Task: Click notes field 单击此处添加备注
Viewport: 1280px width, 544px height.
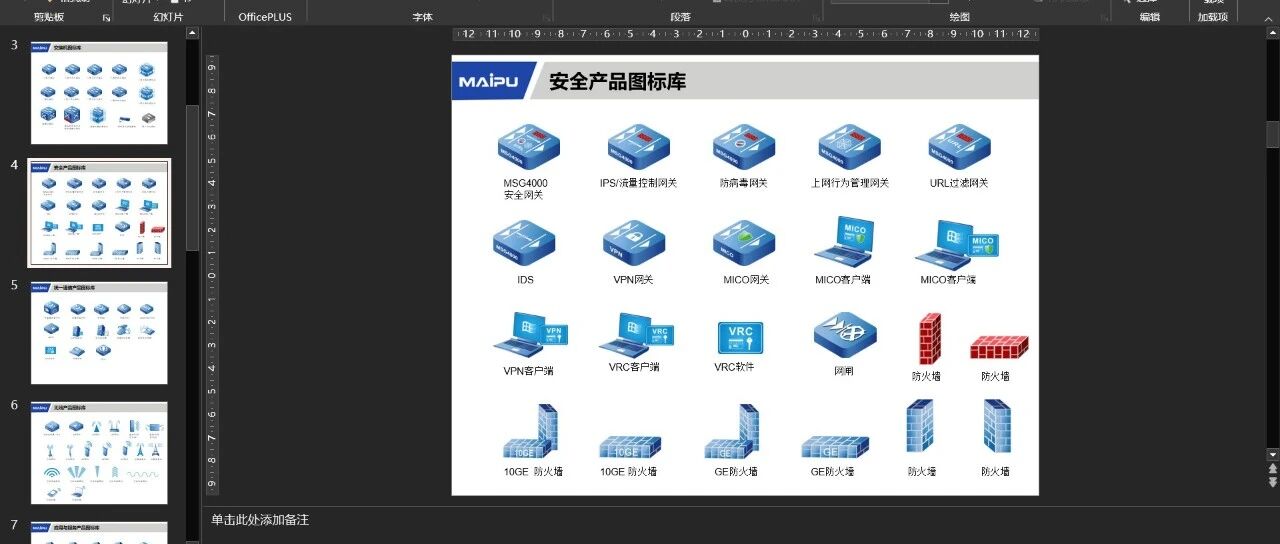Action: click(x=260, y=520)
